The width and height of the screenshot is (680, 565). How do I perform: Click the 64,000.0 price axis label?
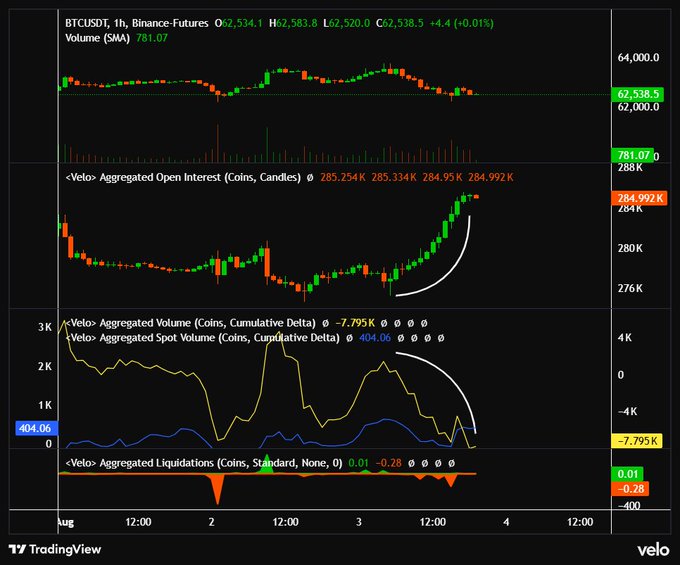coord(638,57)
